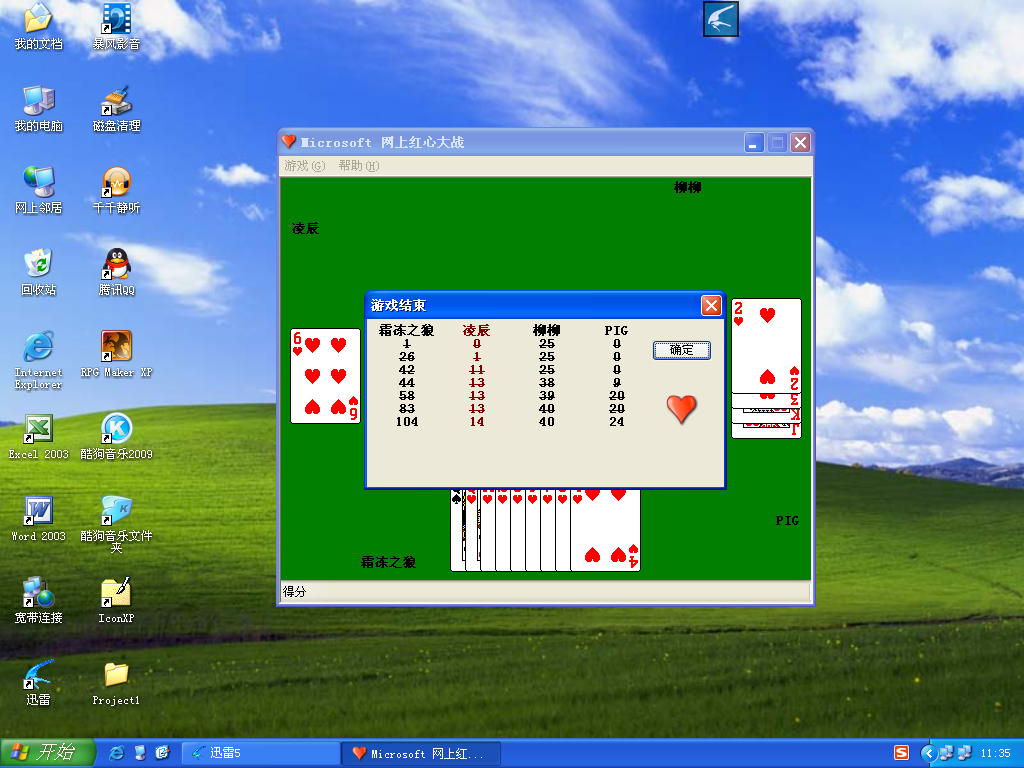
Task: Close the 游戏结束 dialog
Action: 711,305
